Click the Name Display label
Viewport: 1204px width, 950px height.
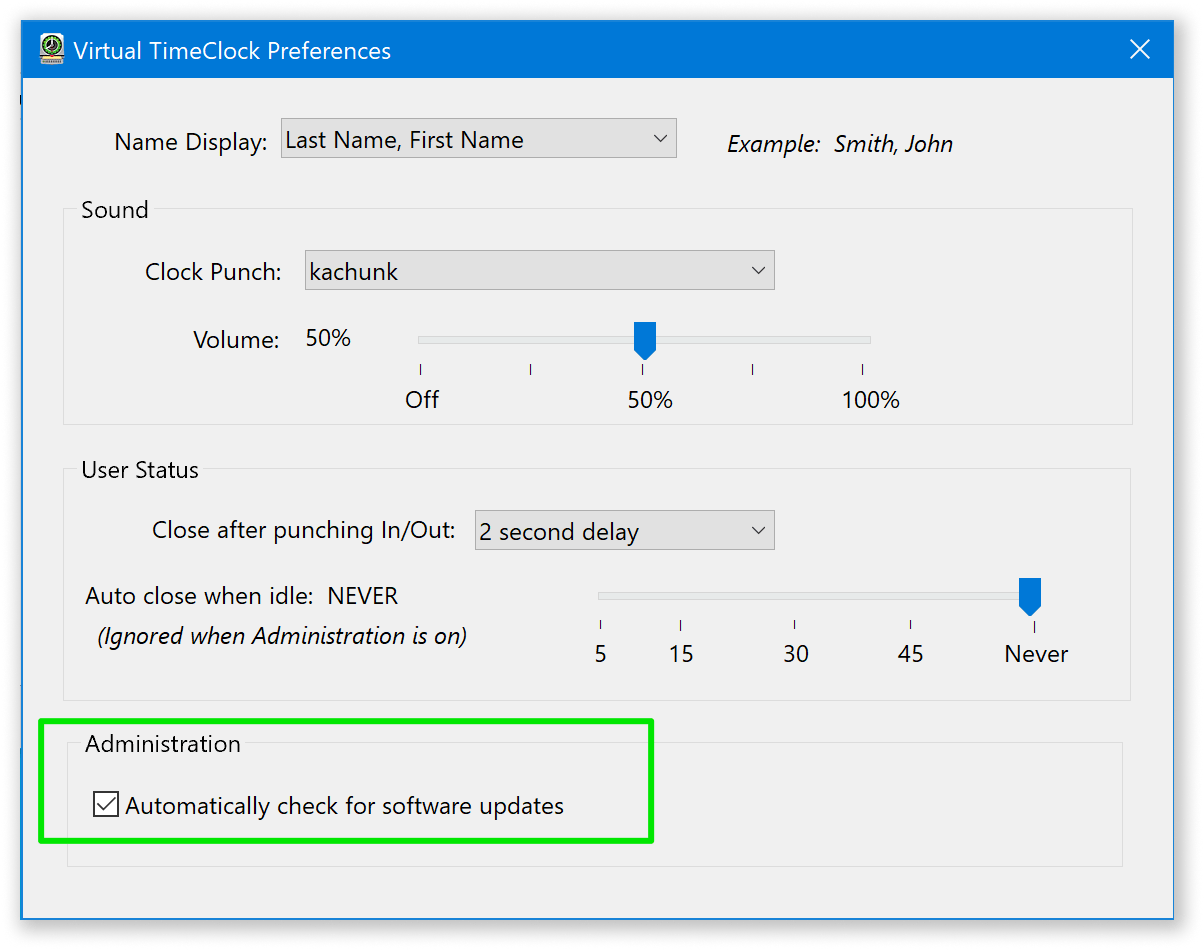pos(191,142)
